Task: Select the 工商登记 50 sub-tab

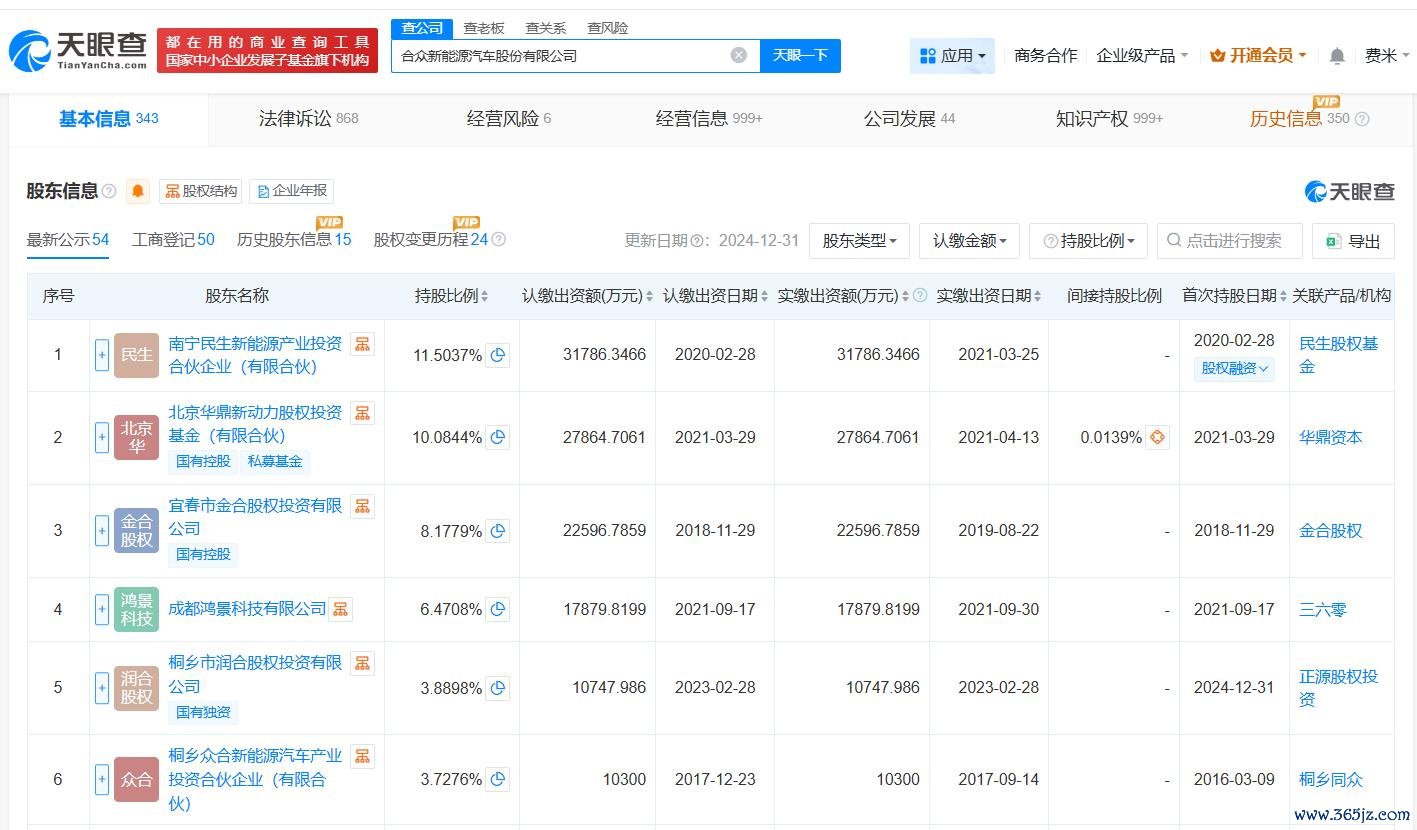Action: (x=173, y=240)
